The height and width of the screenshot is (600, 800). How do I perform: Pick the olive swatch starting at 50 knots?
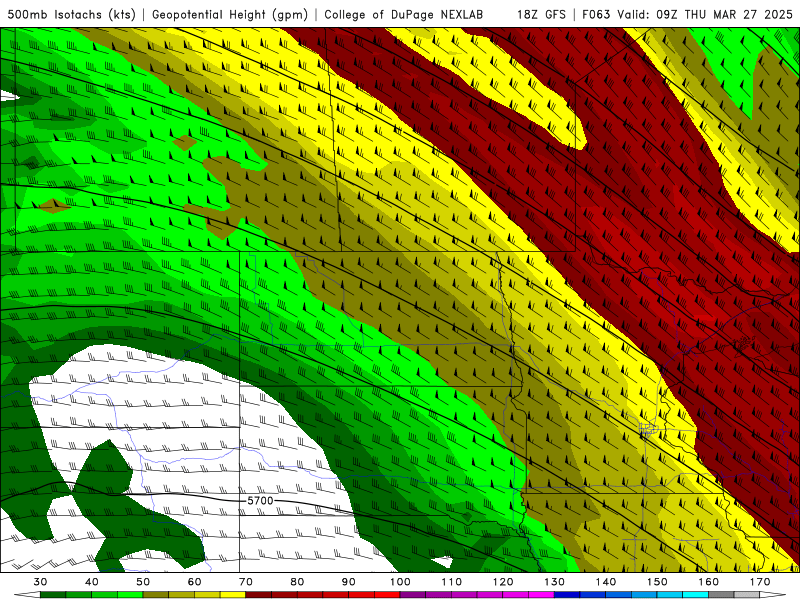pyautogui.click(x=156, y=595)
